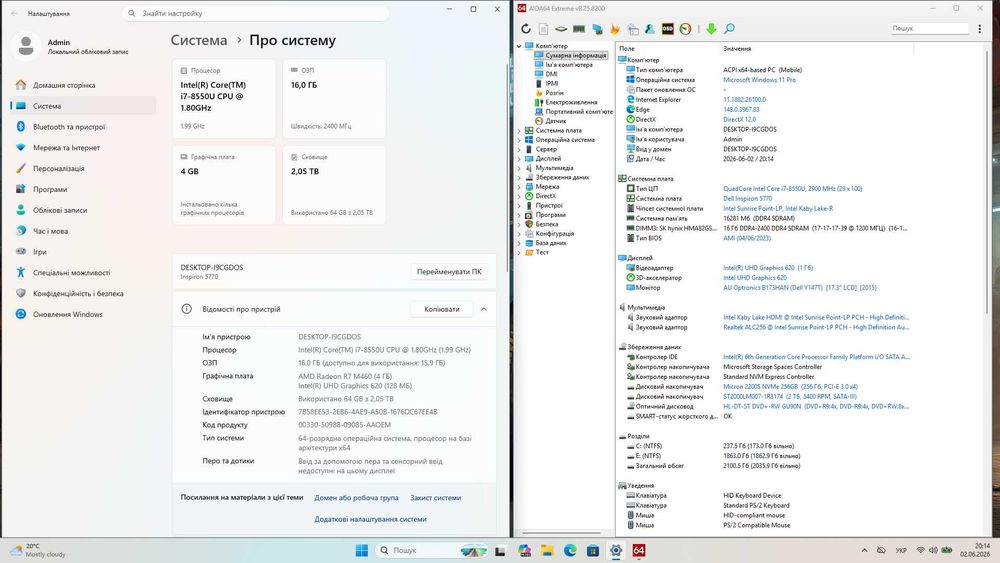1000x563 pixels.
Task: Start the AIDA64 stability test flame icon
Action: [615, 29]
